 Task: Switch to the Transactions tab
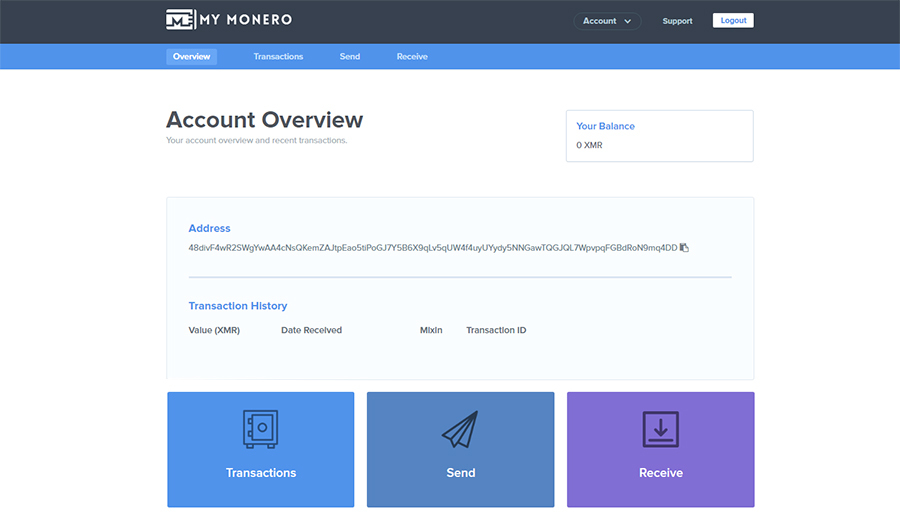point(278,56)
